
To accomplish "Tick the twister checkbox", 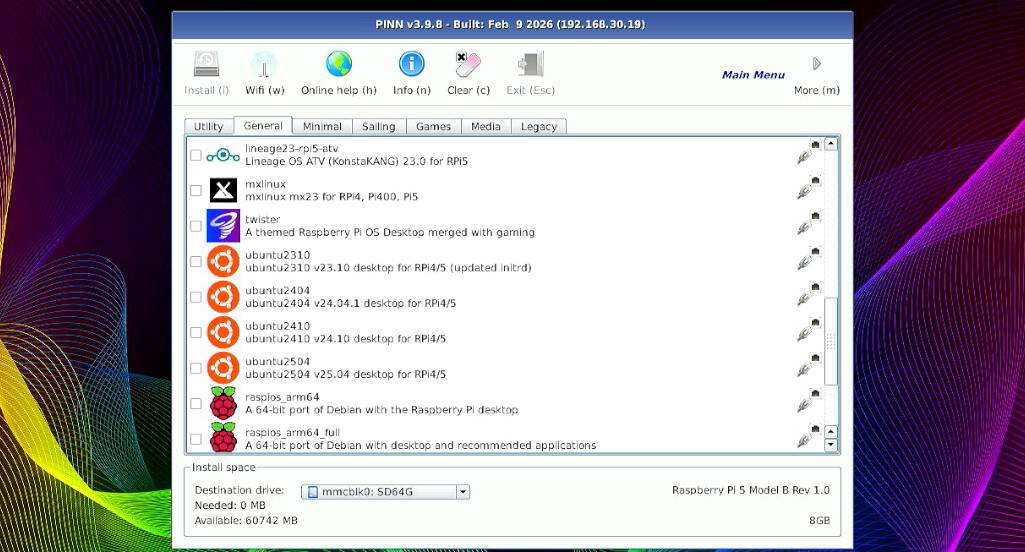I will click(x=195, y=226).
